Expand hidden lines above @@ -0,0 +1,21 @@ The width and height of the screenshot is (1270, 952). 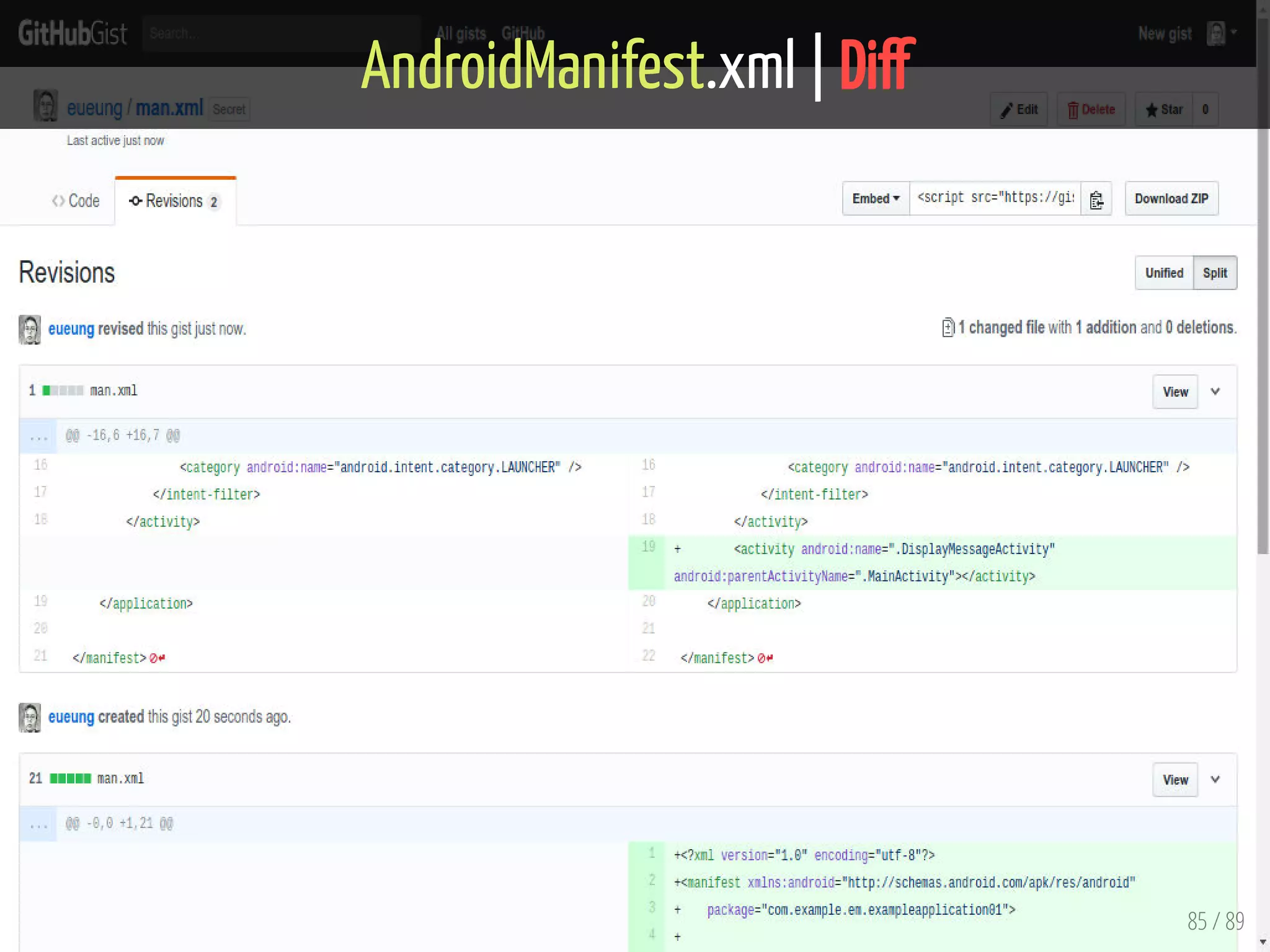coord(38,824)
